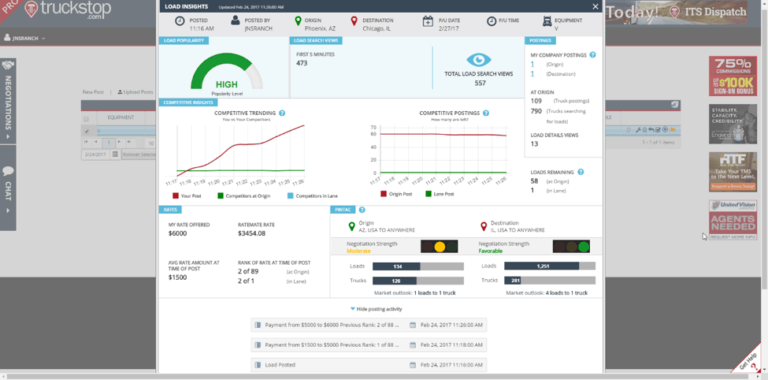
Task: Click the Posted clock icon in header
Action: (180, 21)
